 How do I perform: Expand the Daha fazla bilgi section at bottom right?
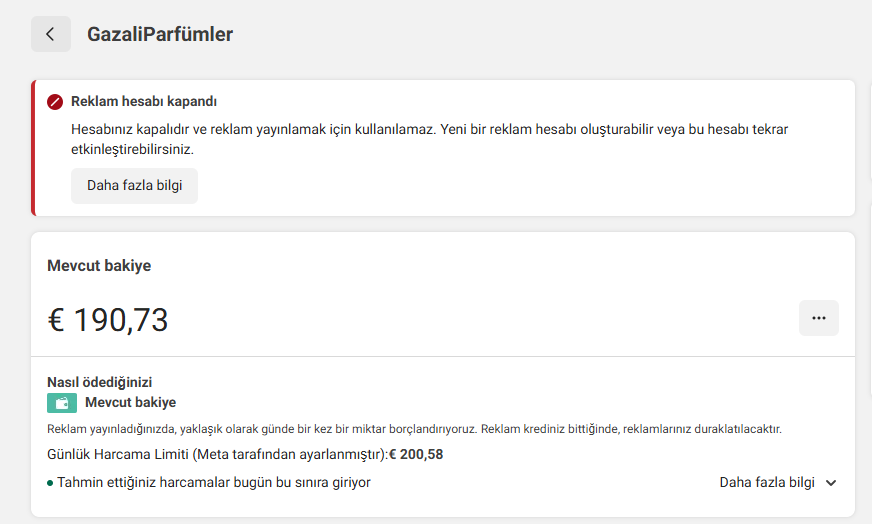[x=778, y=483]
